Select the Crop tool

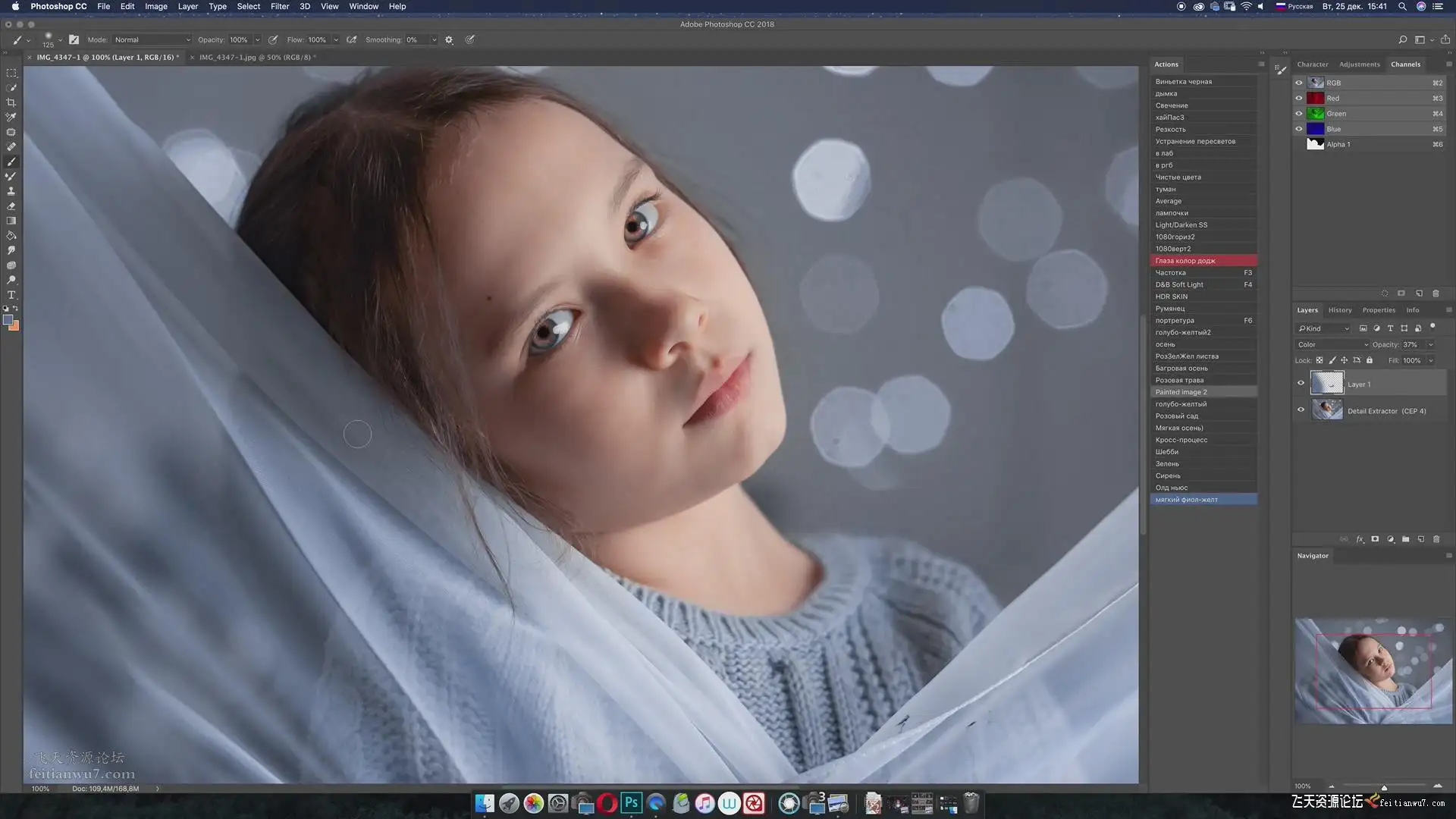tap(11, 102)
